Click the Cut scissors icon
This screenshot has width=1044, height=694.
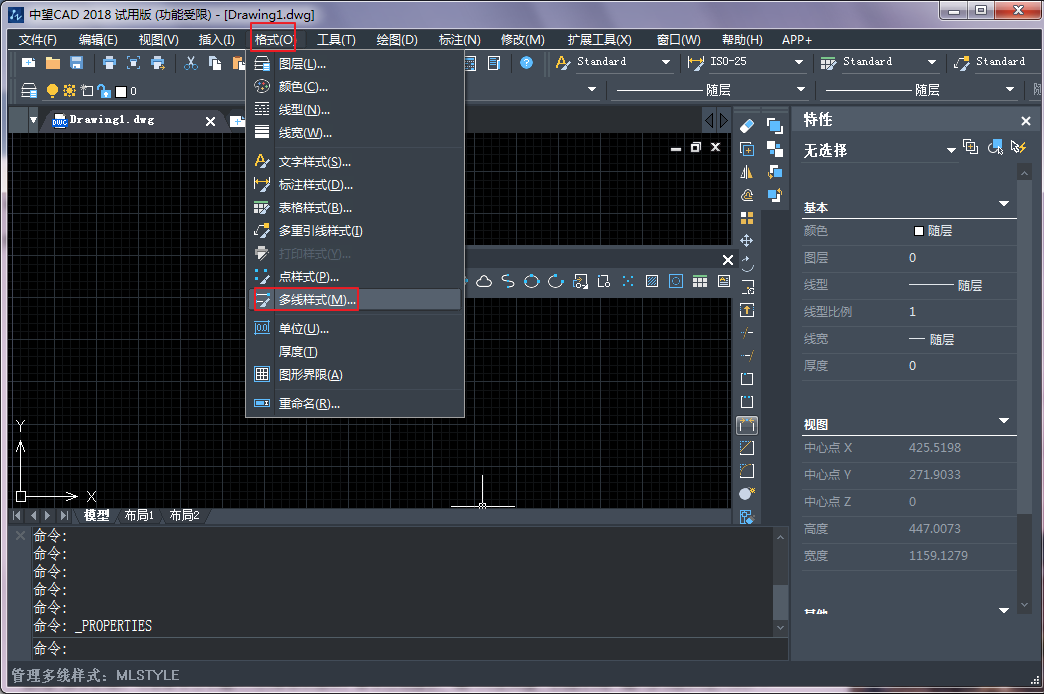click(x=190, y=63)
